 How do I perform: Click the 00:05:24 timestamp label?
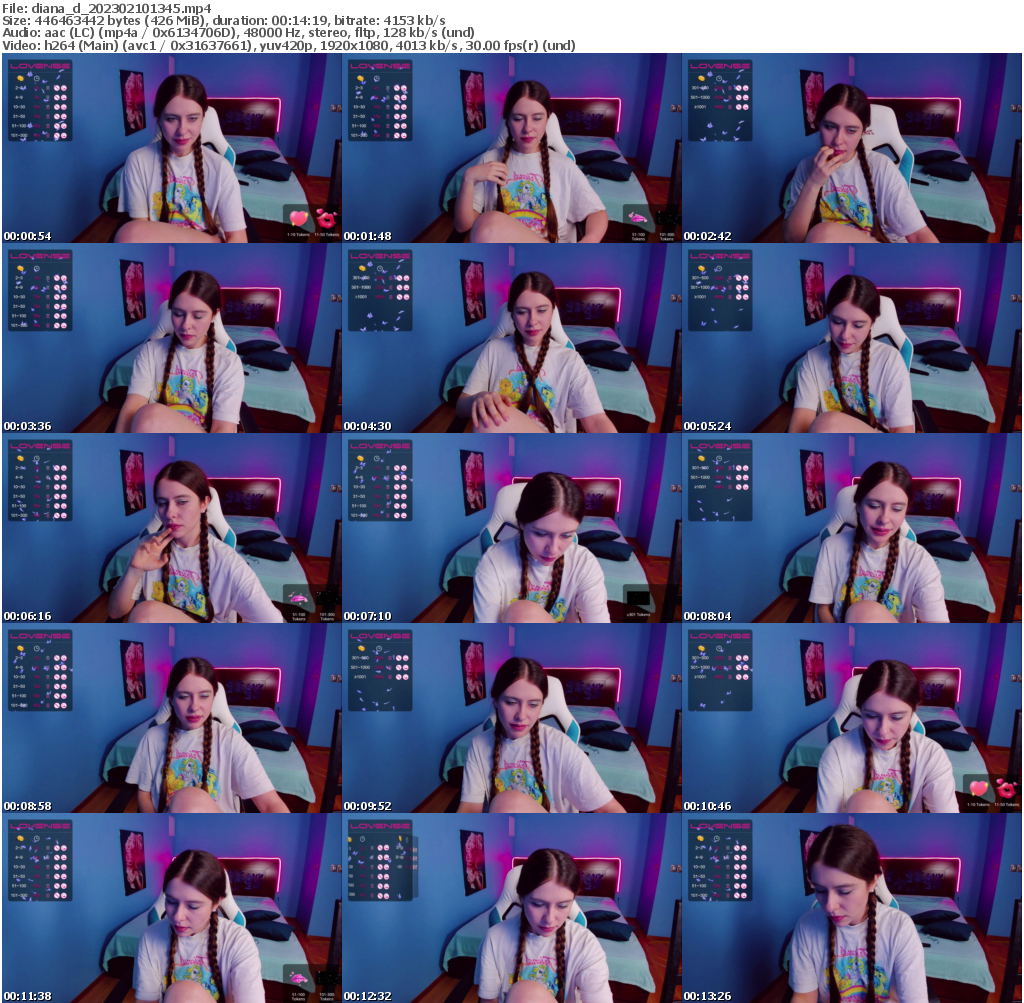click(x=707, y=426)
